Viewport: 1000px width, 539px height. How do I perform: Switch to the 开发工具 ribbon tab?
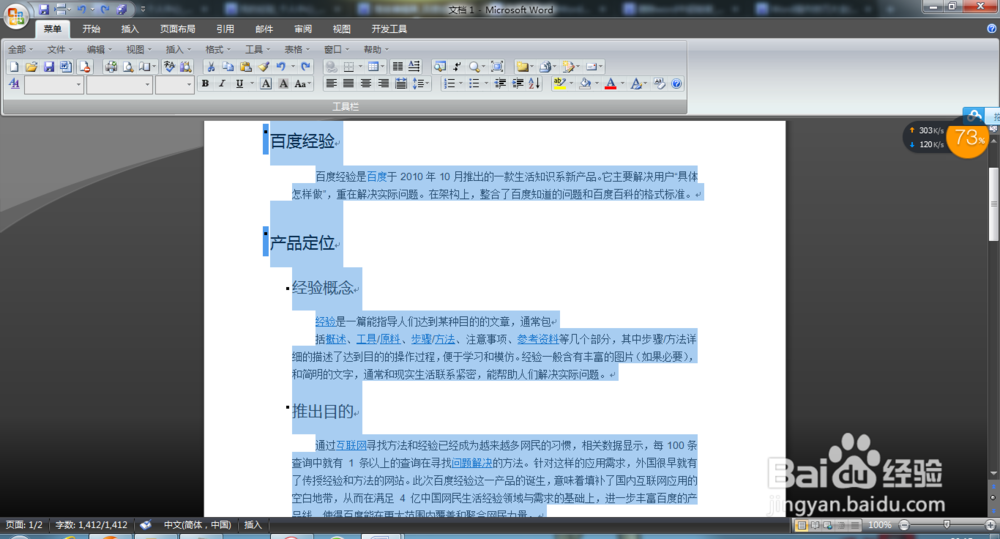point(389,29)
